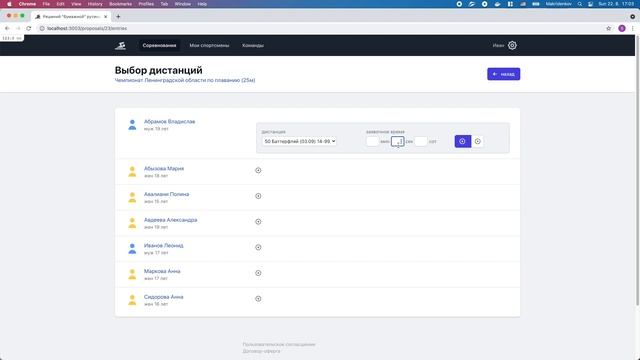Open Chrome profile avatar
This screenshot has width=640, height=360.
click(x=622, y=28)
